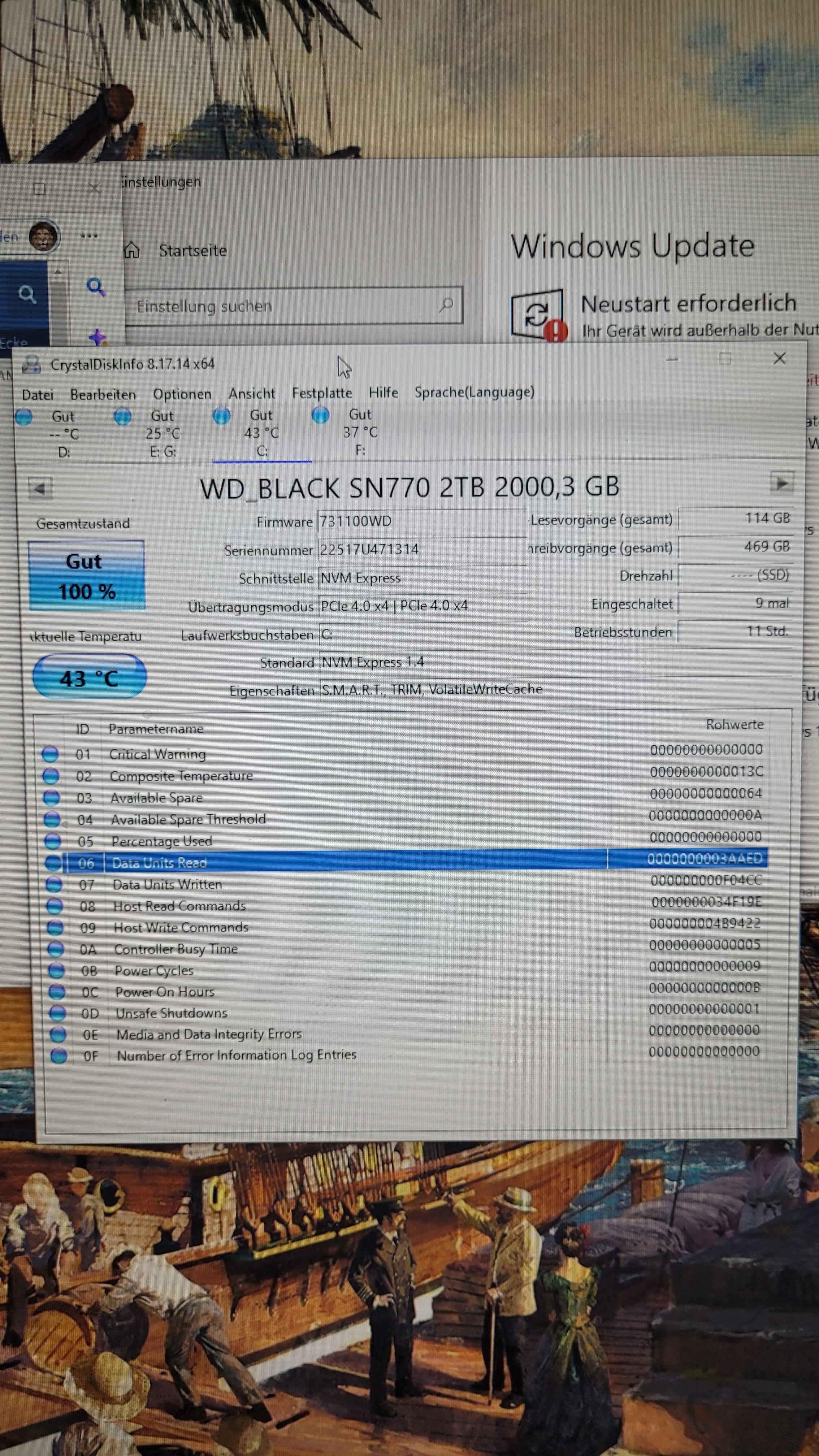Click the Gut 100 % health status button
819x1456 pixels.
(x=86, y=576)
